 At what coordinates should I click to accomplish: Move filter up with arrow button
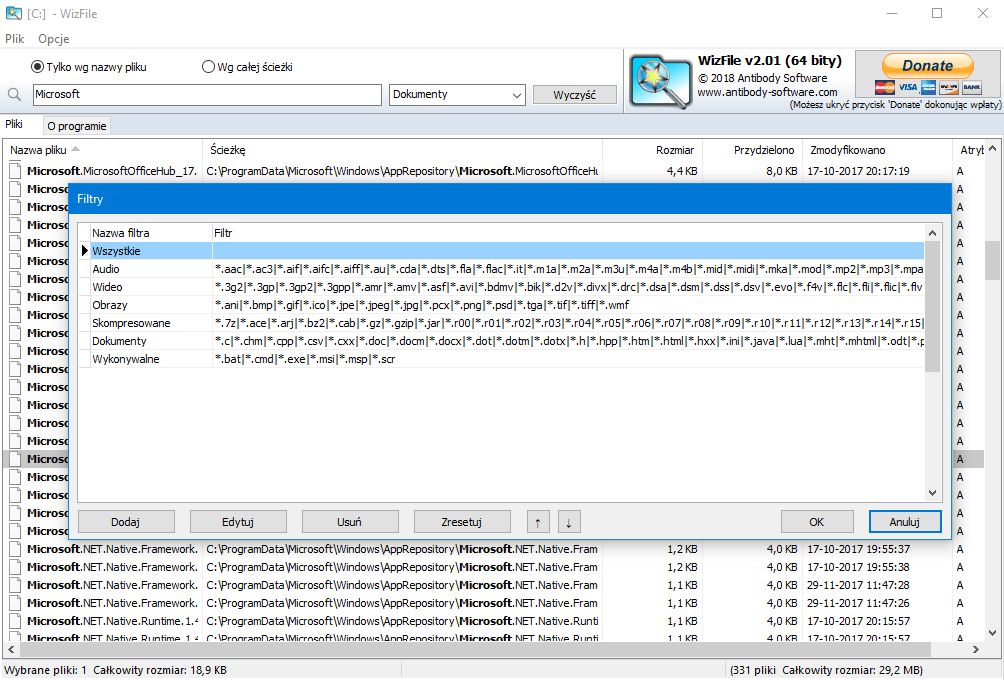(538, 522)
